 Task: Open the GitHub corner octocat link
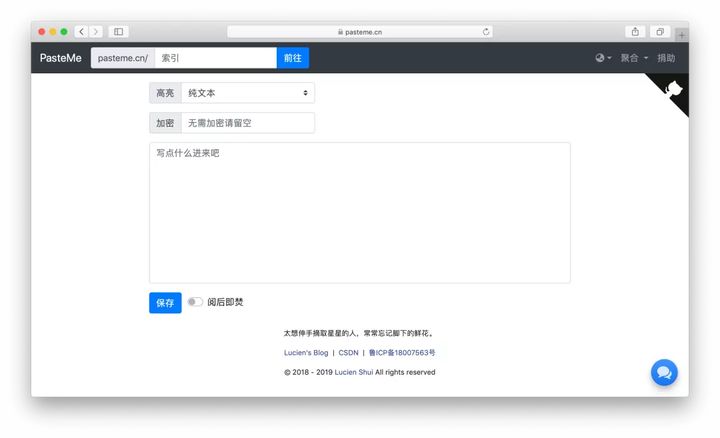pyautogui.click(x=672, y=89)
